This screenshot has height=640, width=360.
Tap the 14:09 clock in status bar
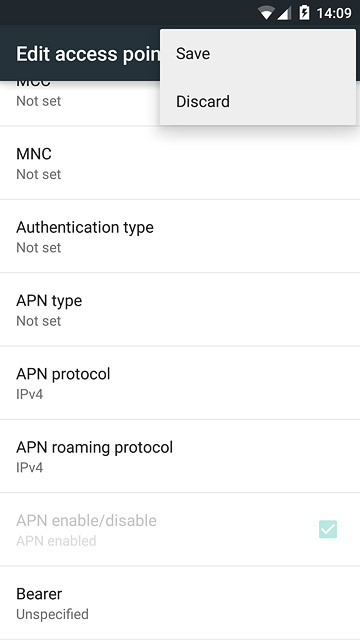click(334, 13)
